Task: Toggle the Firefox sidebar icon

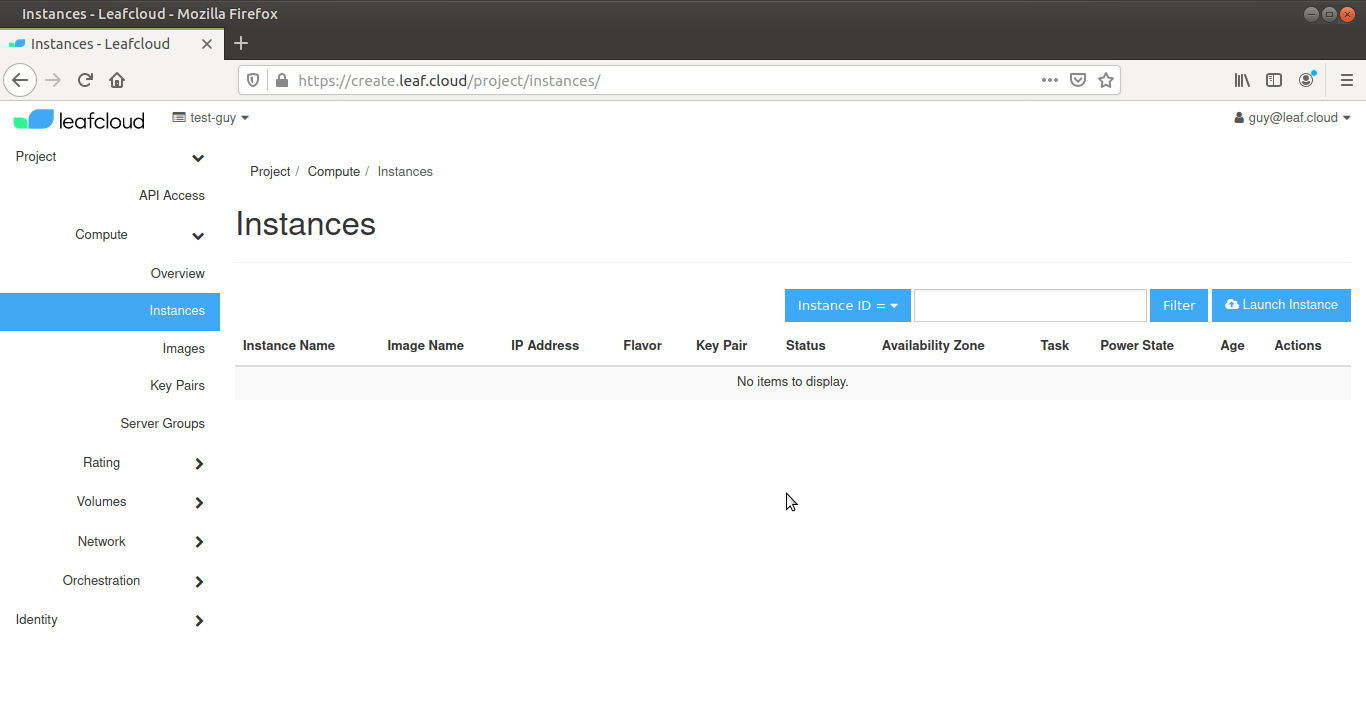Action: point(1274,80)
